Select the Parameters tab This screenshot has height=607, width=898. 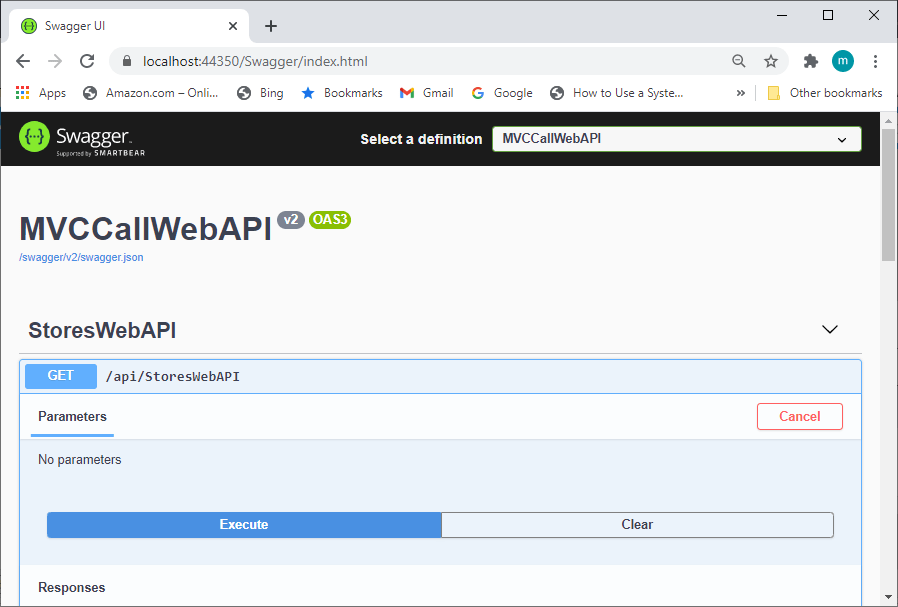click(71, 416)
